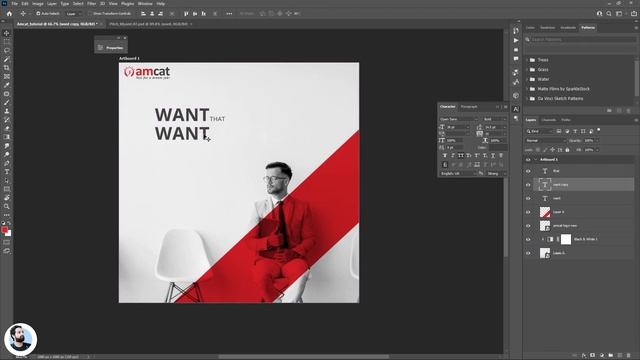Select the Horizontal Type tool

[7, 172]
